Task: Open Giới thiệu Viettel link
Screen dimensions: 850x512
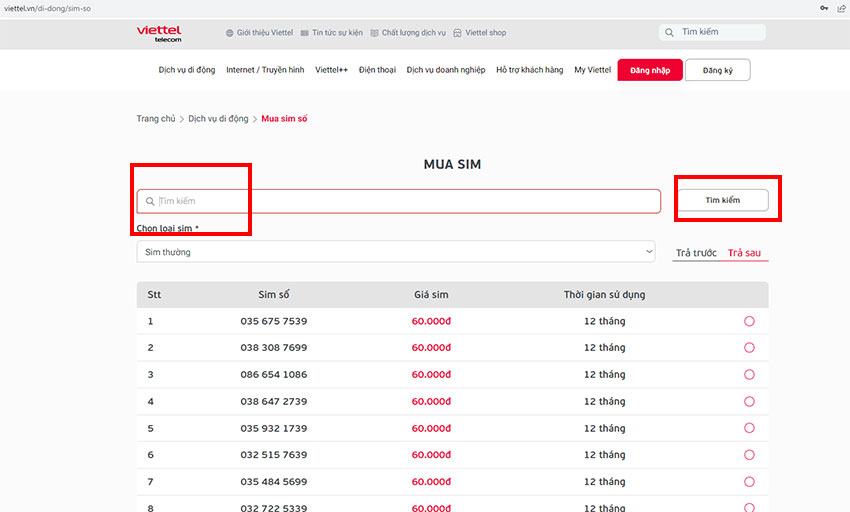Action: (x=265, y=33)
